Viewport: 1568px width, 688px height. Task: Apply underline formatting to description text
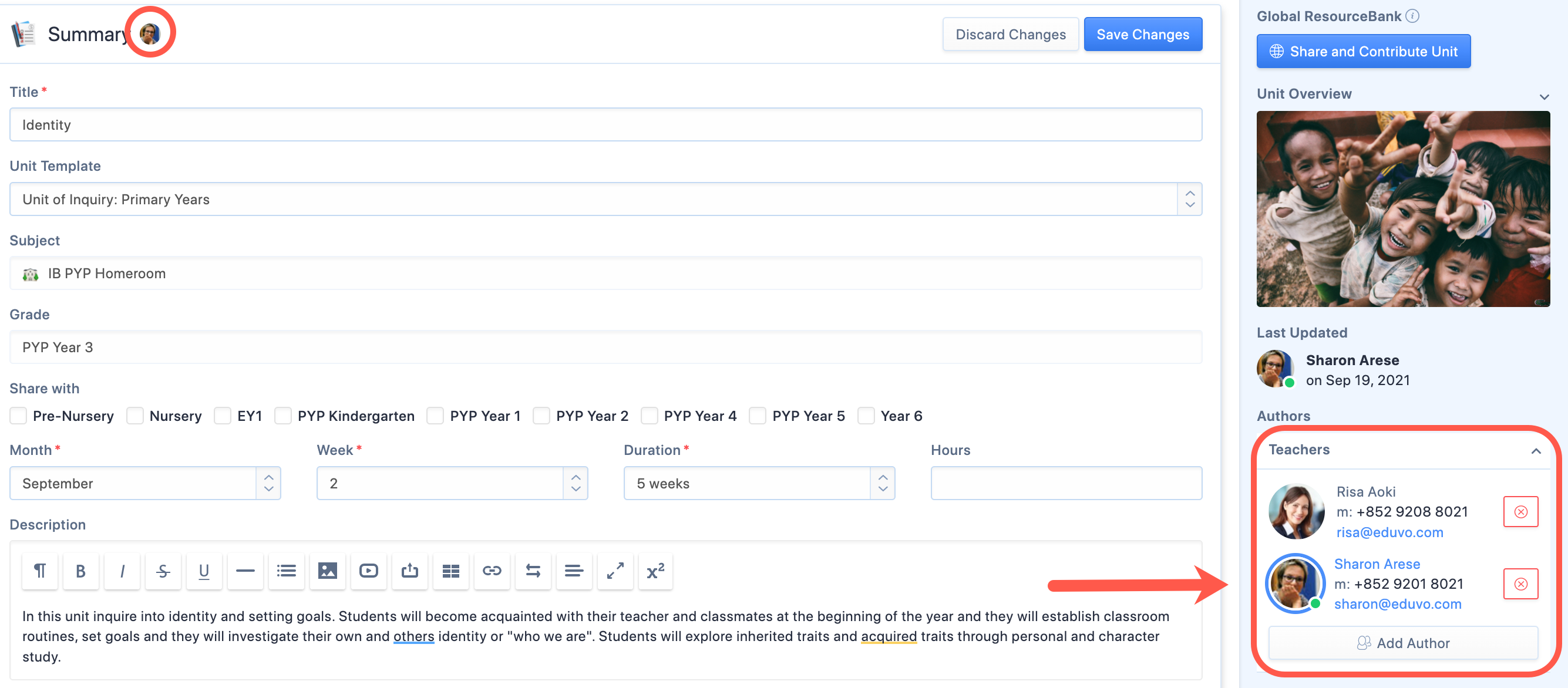[204, 571]
